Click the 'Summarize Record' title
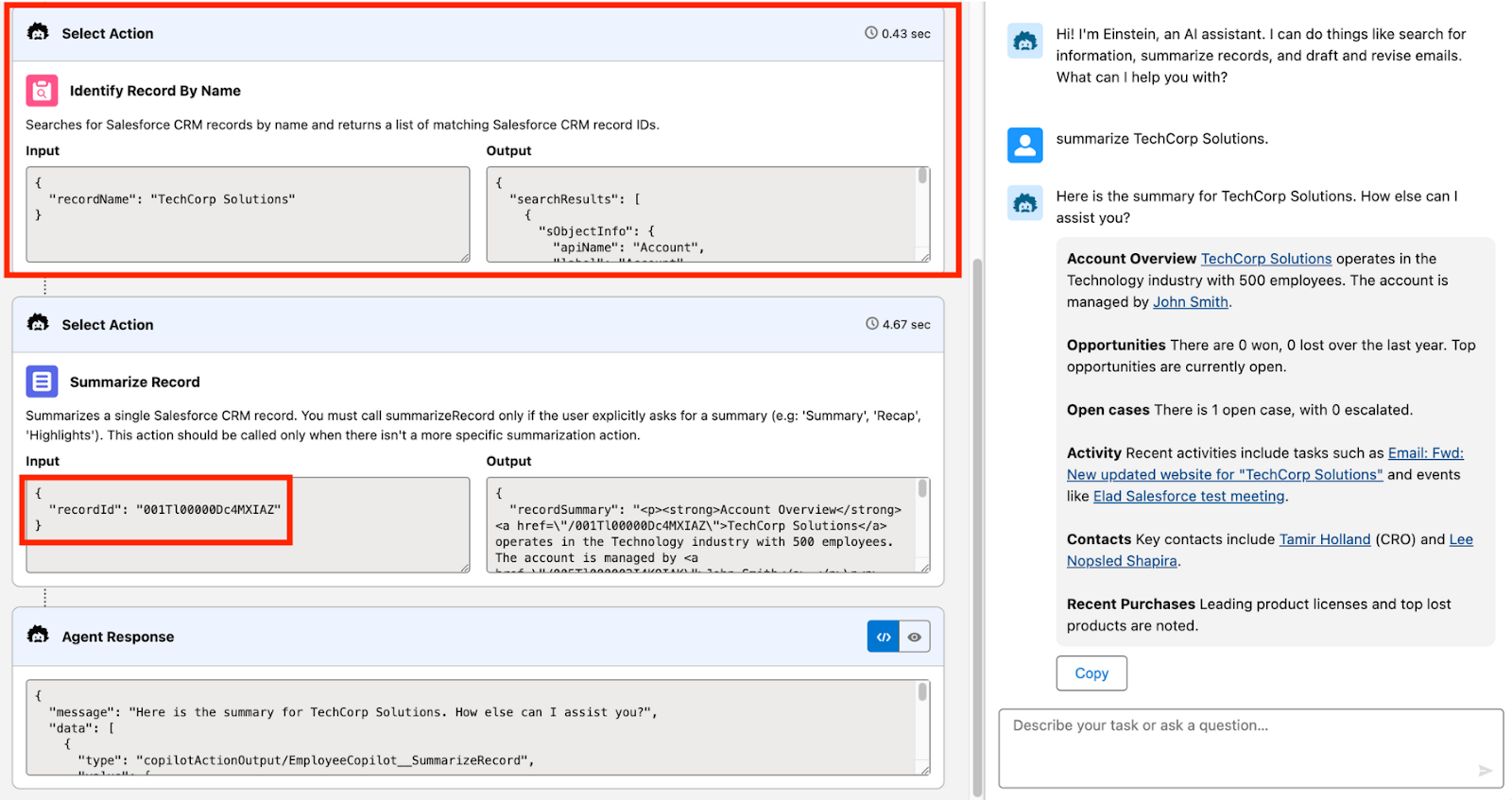This screenshot has height=800, width=1512. [x=135, y=382]
